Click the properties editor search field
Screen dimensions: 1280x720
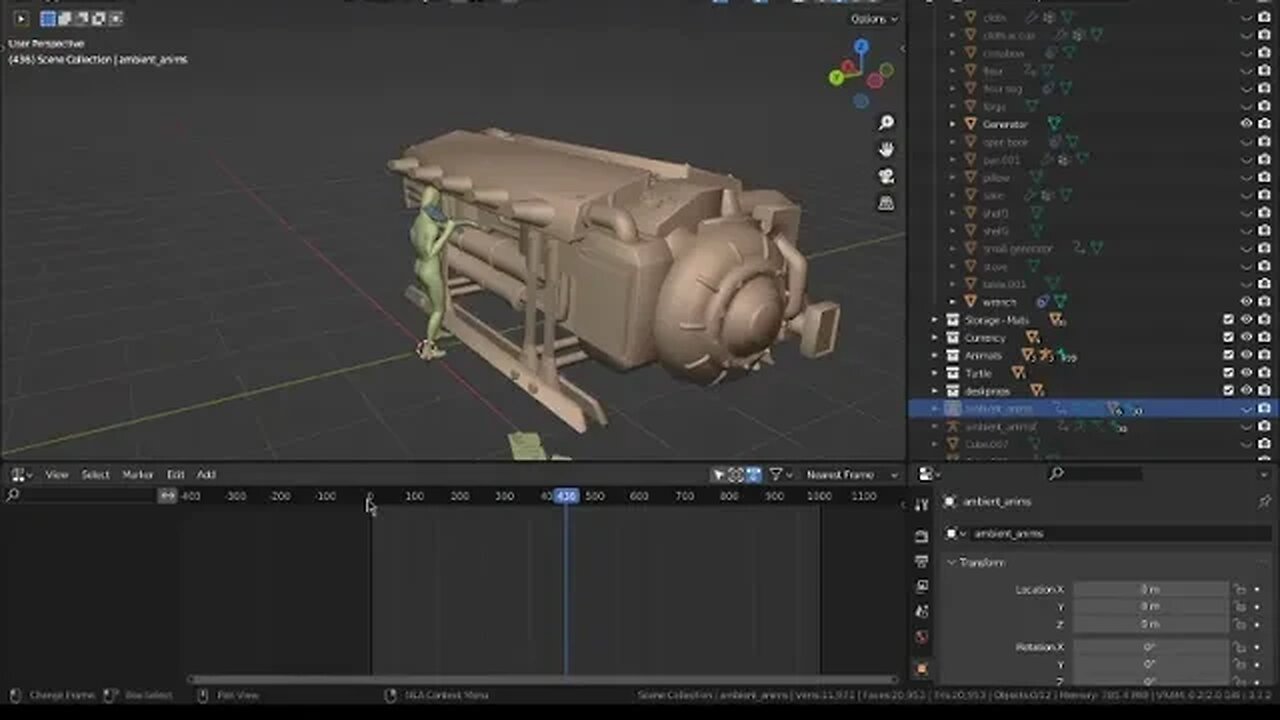[1095, 474]
